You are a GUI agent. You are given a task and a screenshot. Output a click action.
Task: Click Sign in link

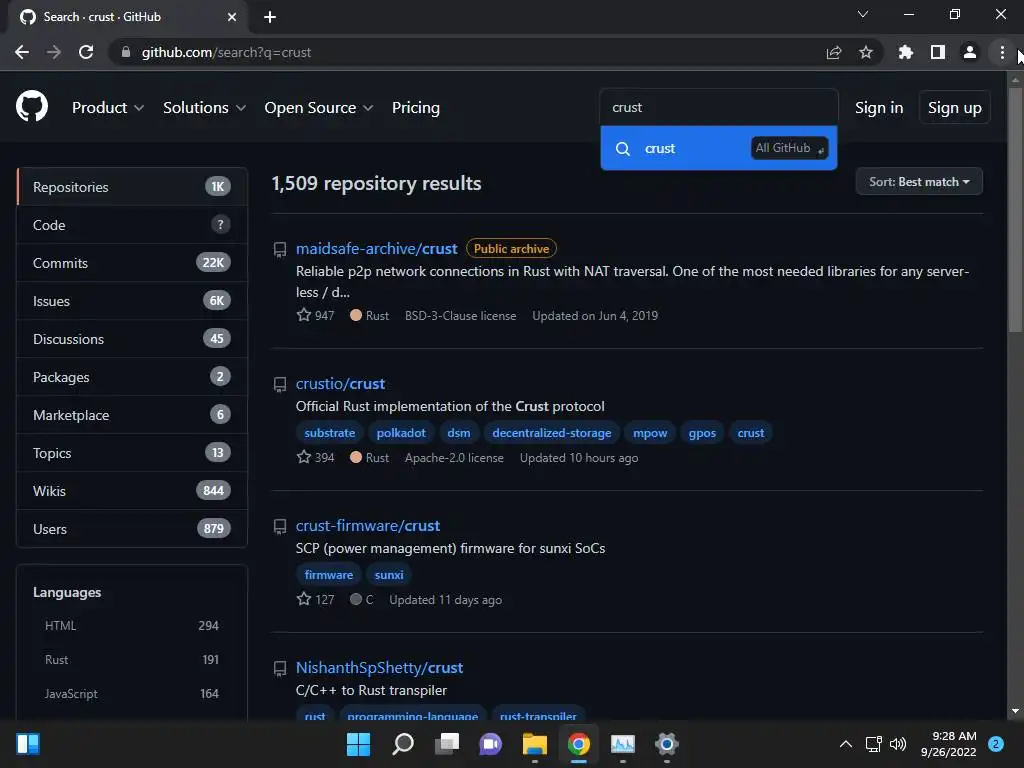pyautogui.click(x=879, y=108)
